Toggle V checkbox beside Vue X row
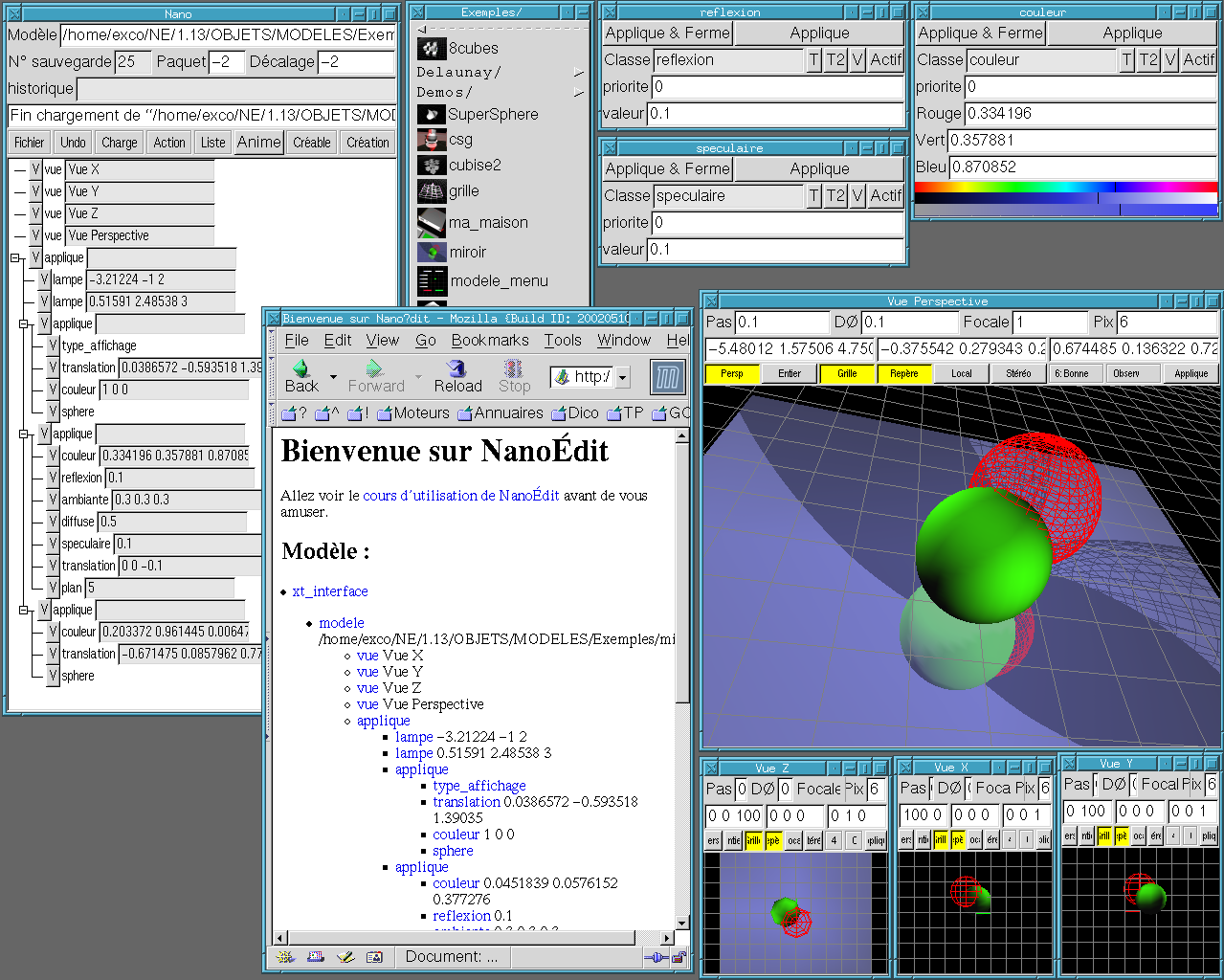 tap(35, 169)
